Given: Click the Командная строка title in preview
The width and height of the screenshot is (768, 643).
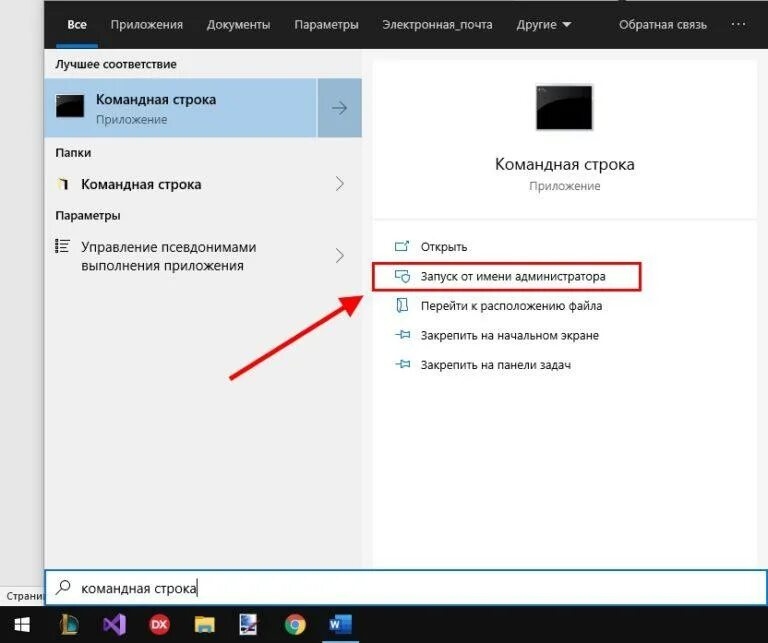Looking at the screenshot, I should click(x=564, y=164).
